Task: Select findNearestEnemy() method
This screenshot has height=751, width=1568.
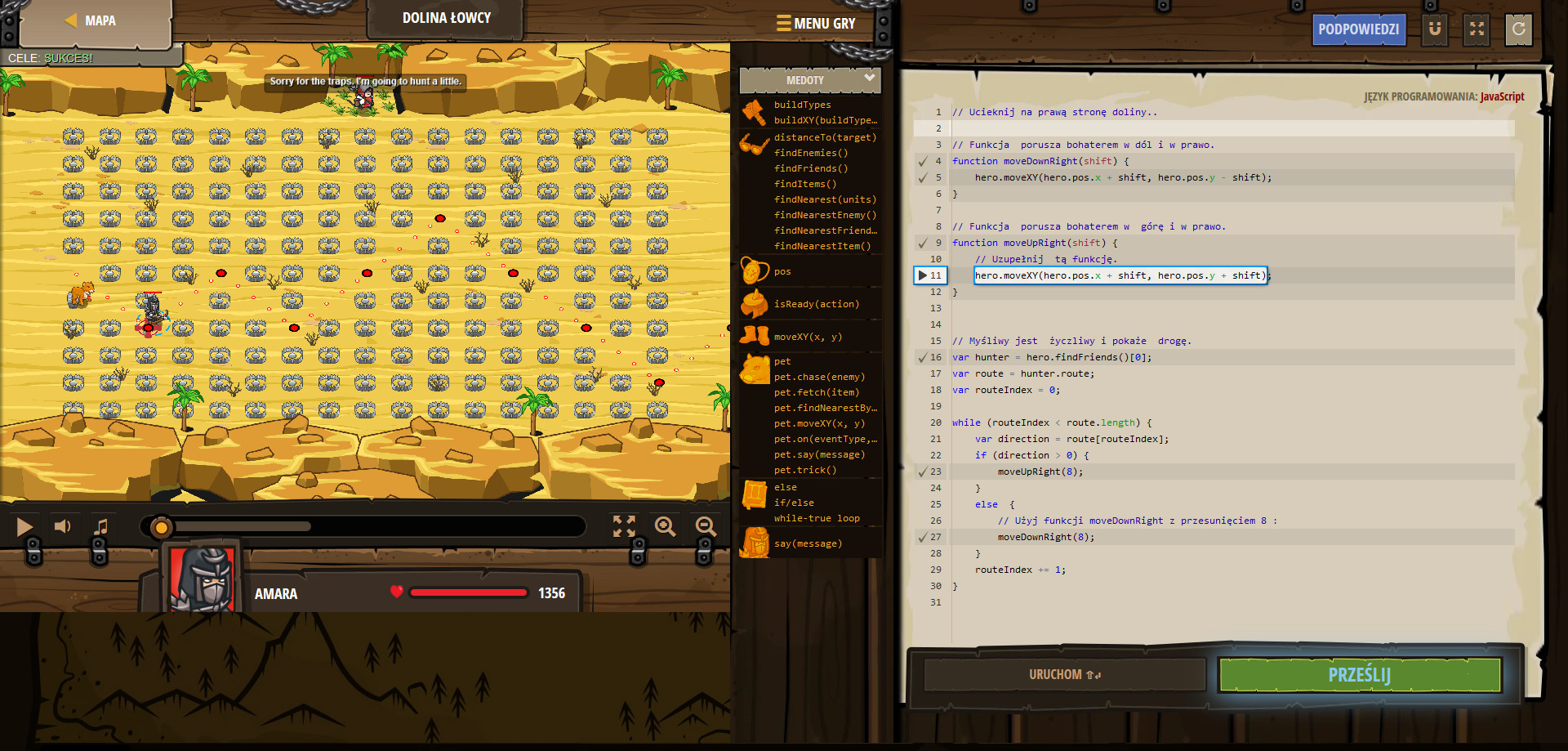Action: 825,215
